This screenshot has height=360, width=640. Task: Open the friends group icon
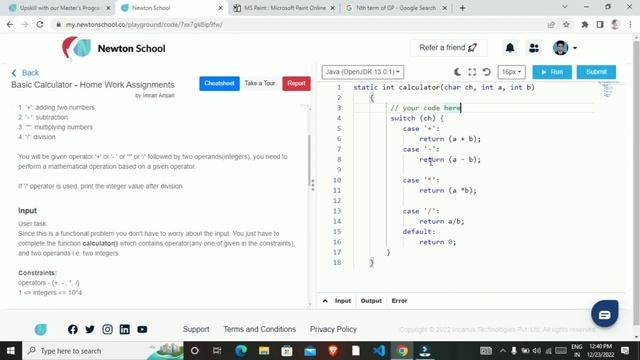(x=534, y=48)
